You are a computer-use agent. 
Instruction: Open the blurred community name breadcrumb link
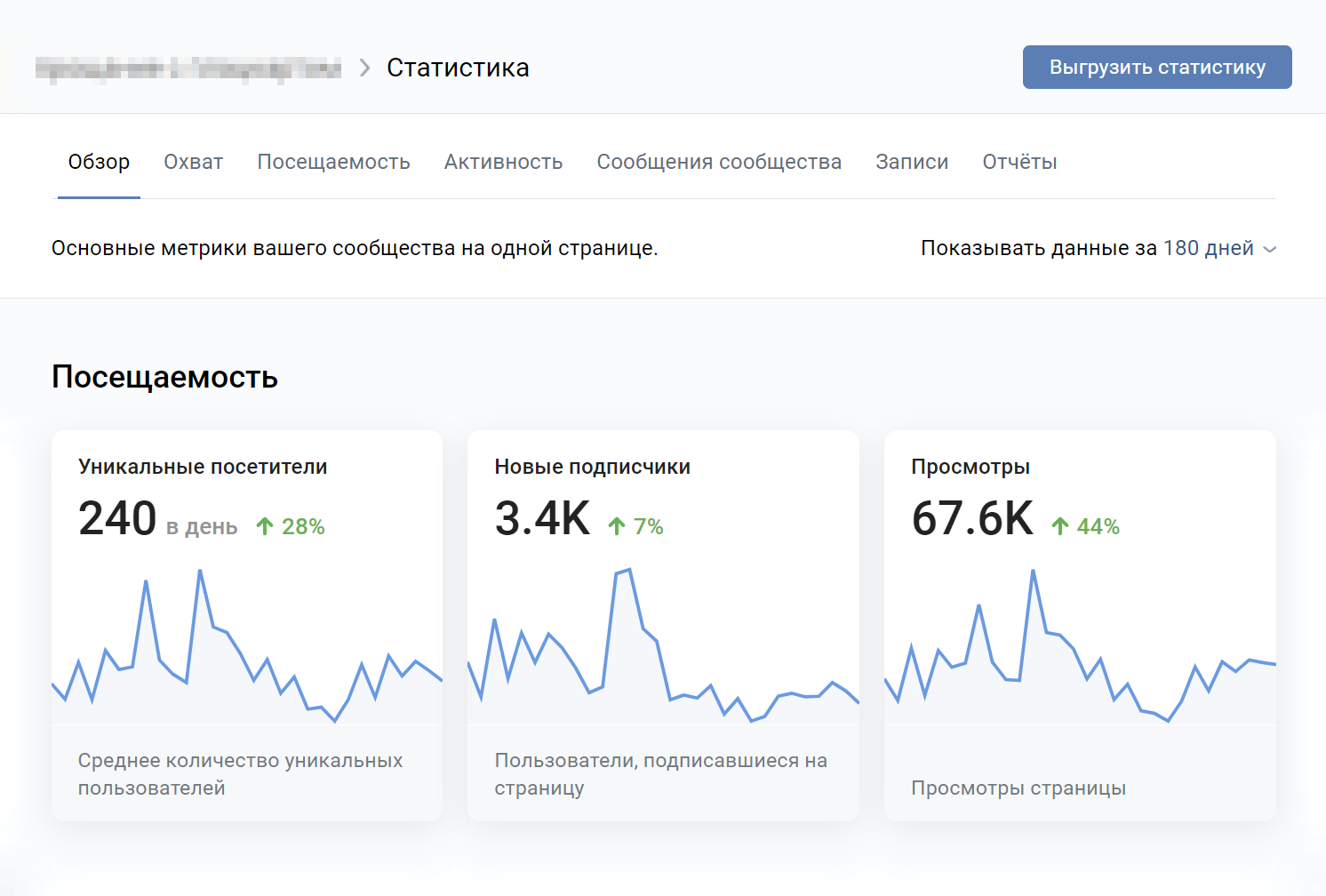tap(188, 68)
